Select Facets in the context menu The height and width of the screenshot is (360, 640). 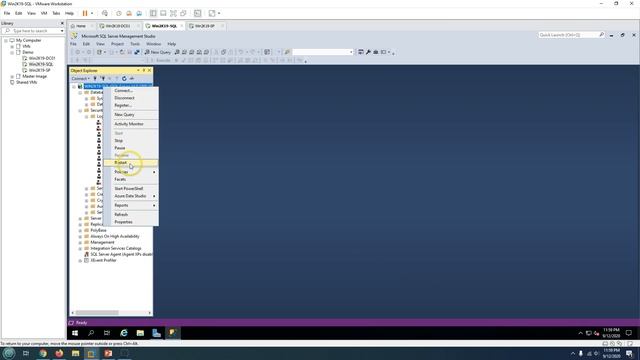coord(131,179)
